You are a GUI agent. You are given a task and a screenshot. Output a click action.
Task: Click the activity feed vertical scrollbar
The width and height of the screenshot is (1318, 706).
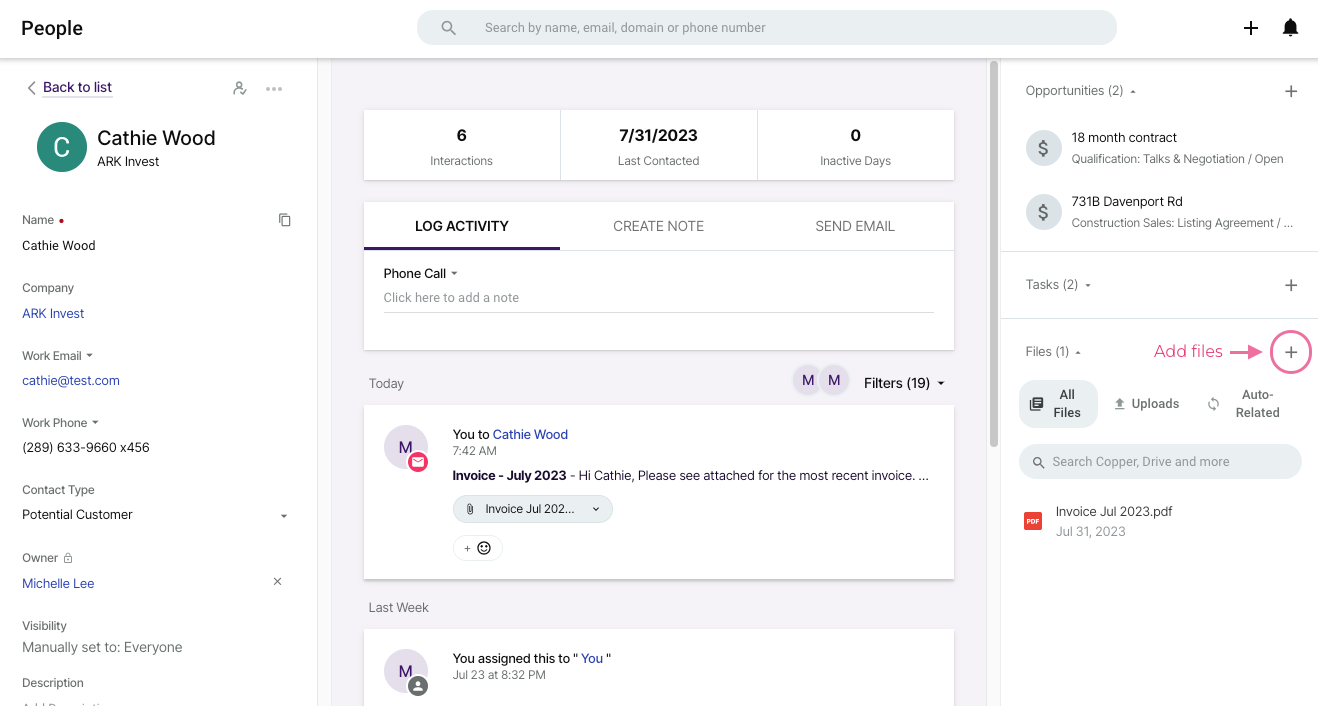(993, 253)
